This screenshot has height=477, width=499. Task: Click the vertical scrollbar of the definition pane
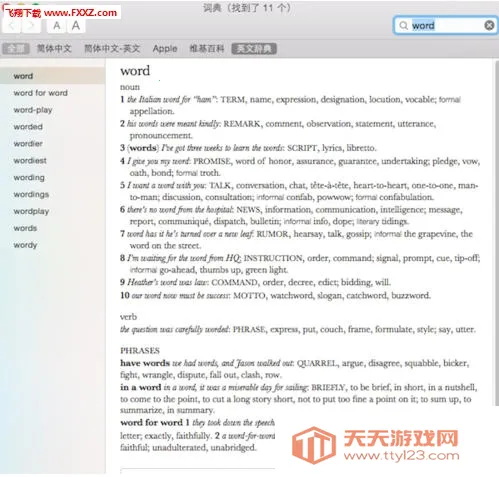(x=496, y=233)
